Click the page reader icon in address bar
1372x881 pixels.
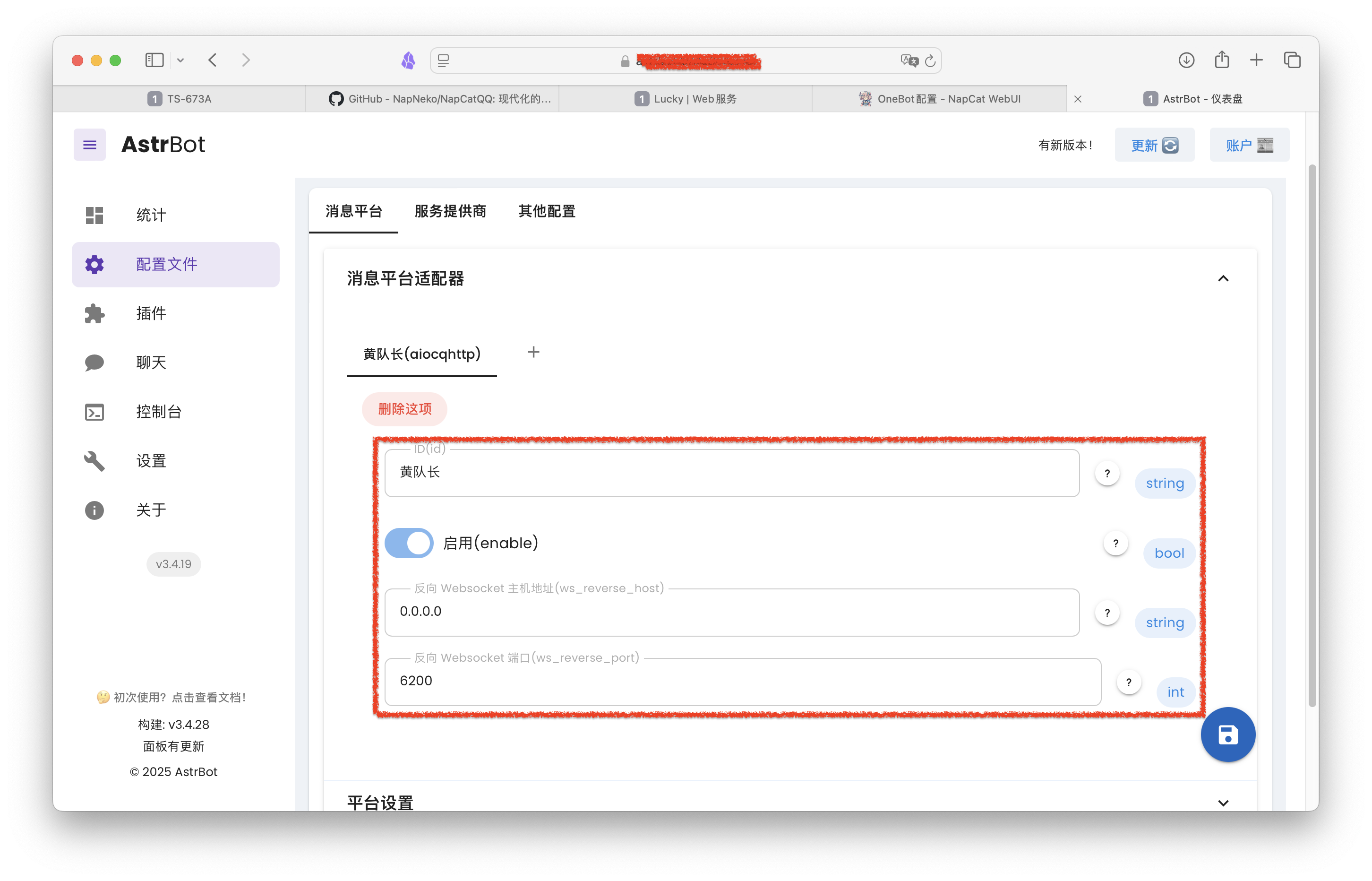(x=444, y=60)
